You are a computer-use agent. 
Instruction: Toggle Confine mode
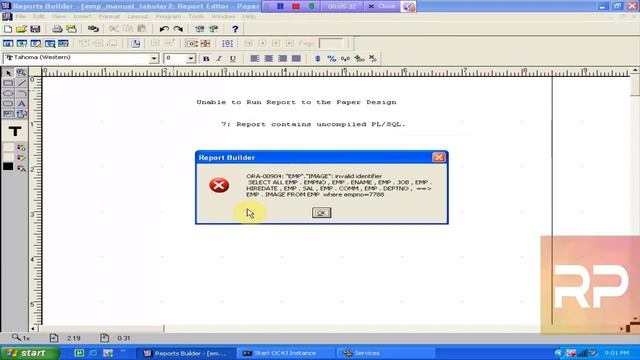191,43
